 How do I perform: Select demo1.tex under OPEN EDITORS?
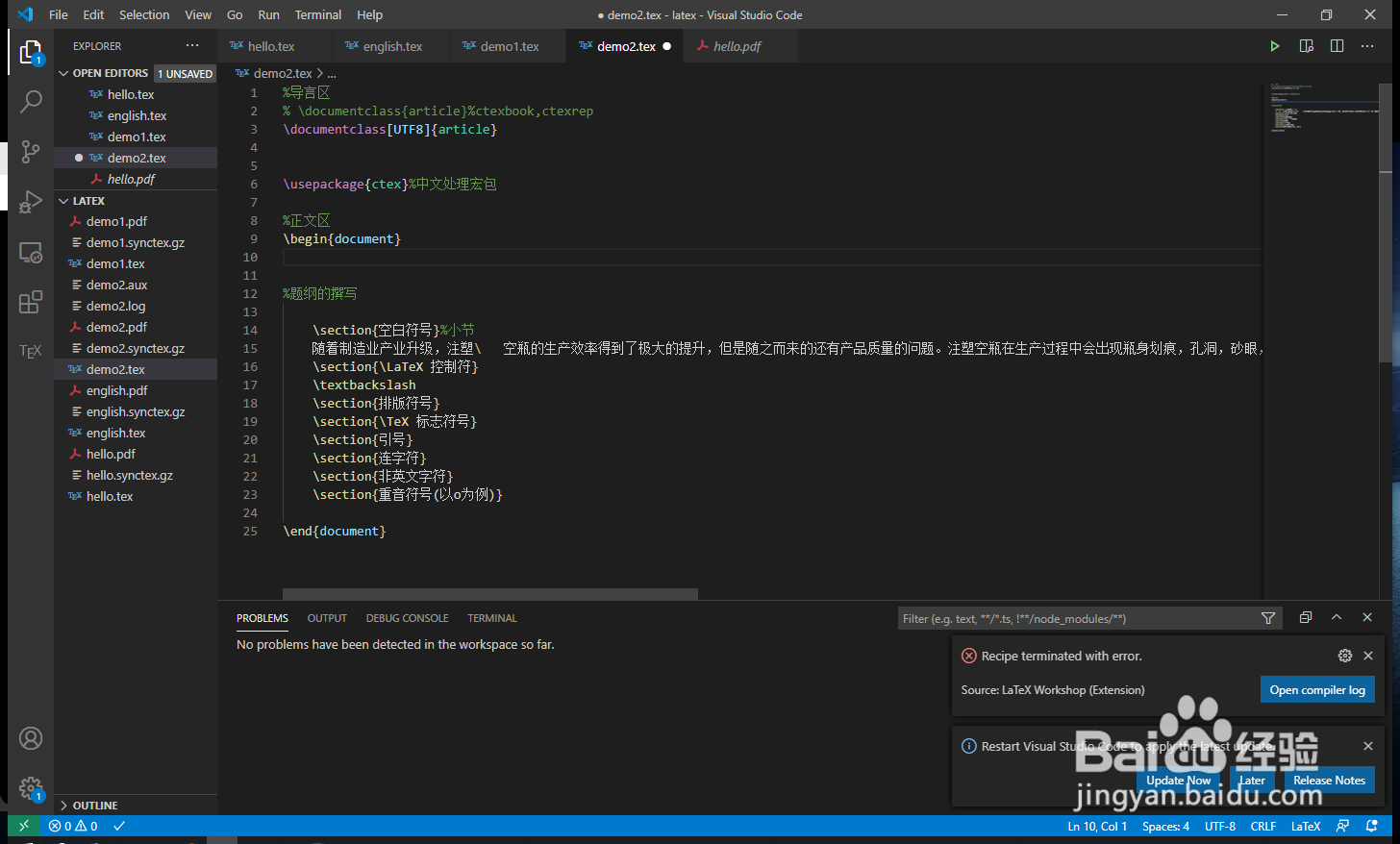pos(136,137)
